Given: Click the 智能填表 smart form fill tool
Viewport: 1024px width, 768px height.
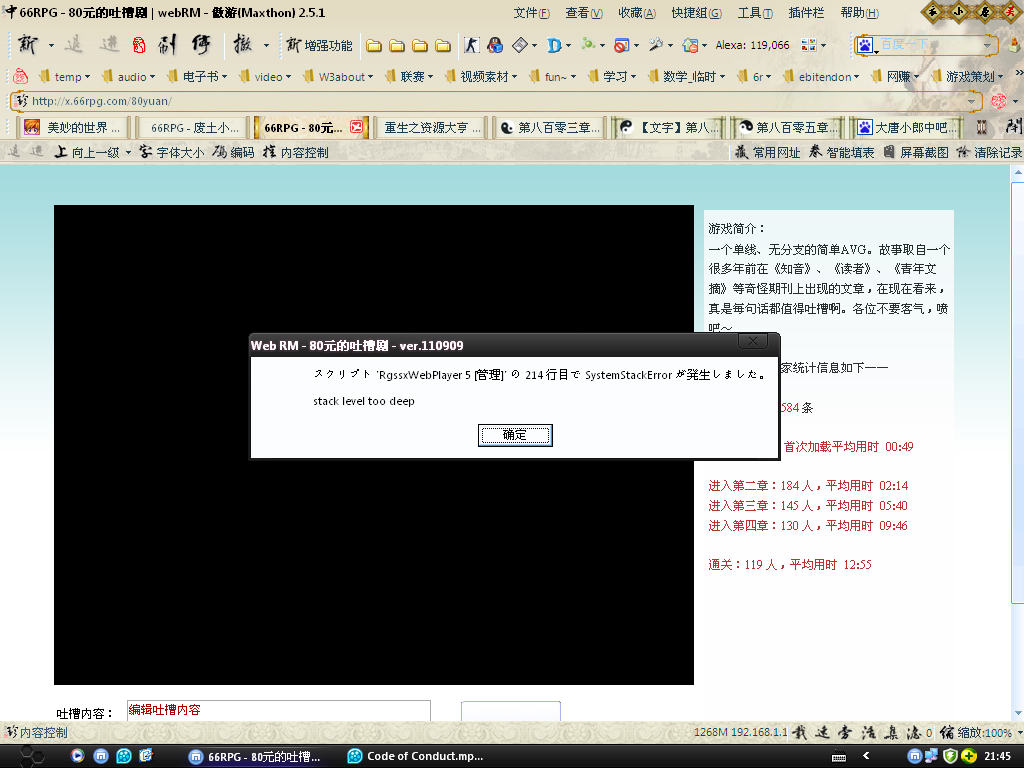Looking at the screenshot, I should pos(841,152).
